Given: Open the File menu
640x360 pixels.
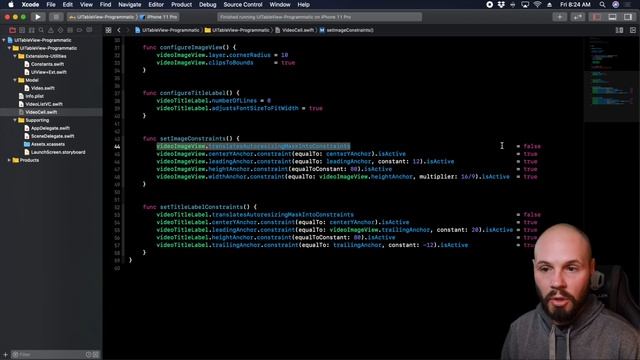Looking at the screenshot, I should coord(51,4).
